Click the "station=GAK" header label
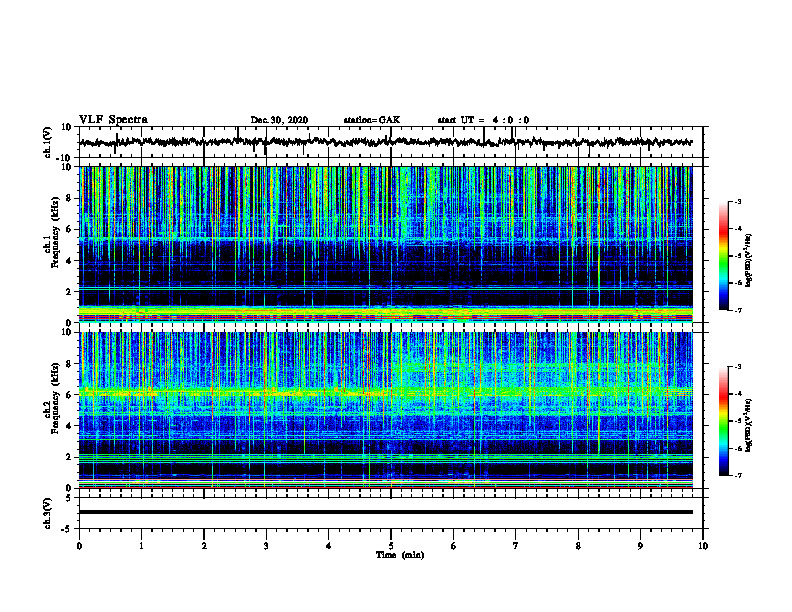Screen dimensions: 792x612 372,120
